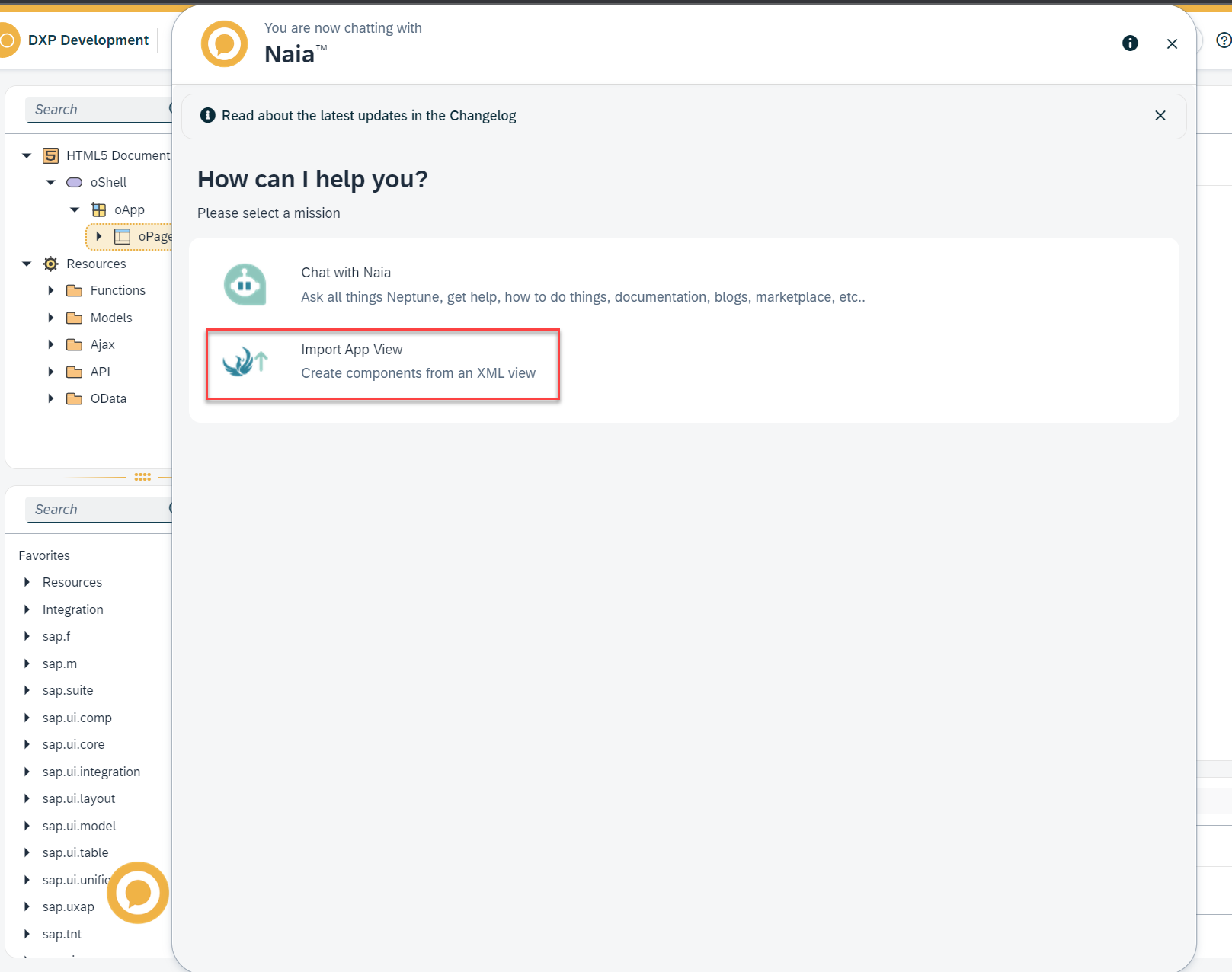Click the OData folder icon
Viewport: 1232px width, 972px height.
pyautogui.click(x=75, y=398)
